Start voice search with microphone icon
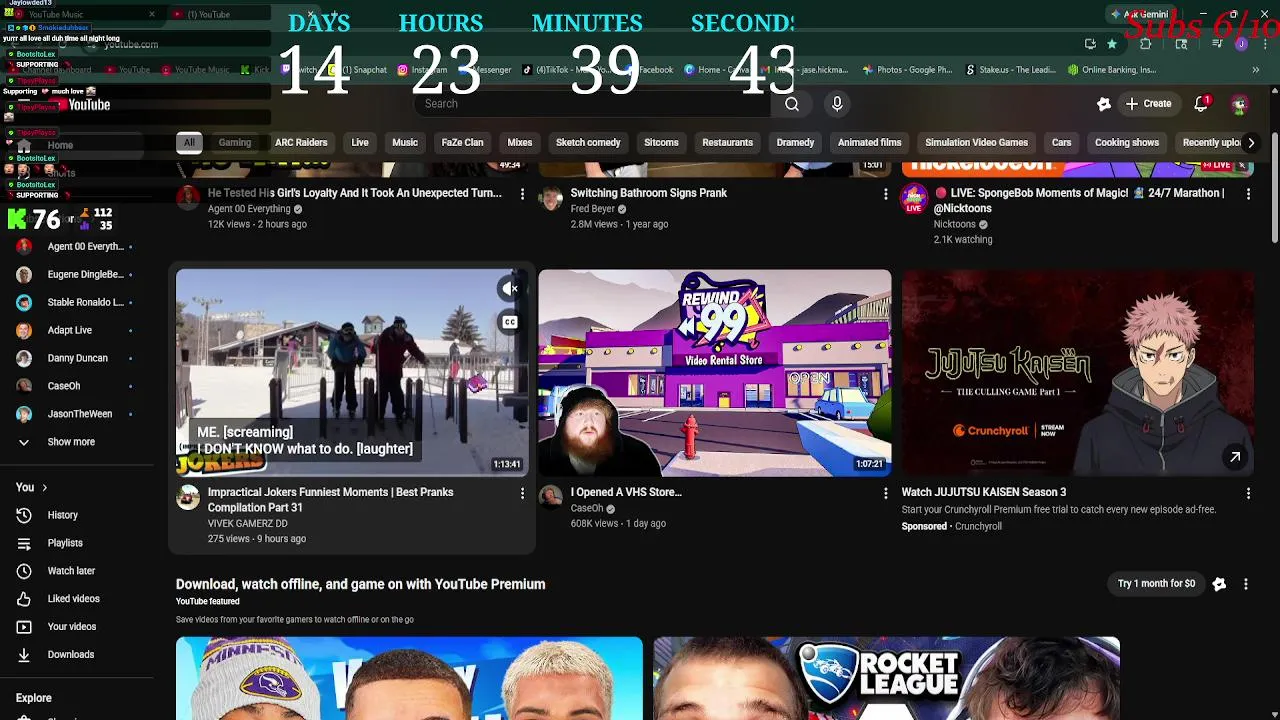This screenshot has height=720, width=1280. pos(837,104)
